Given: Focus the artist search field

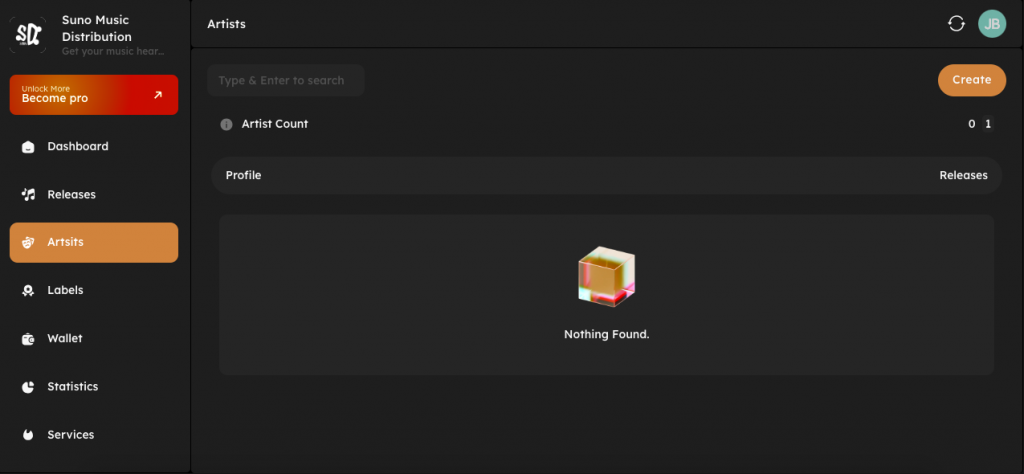Looking at the screenshot, I should (286, 81).
